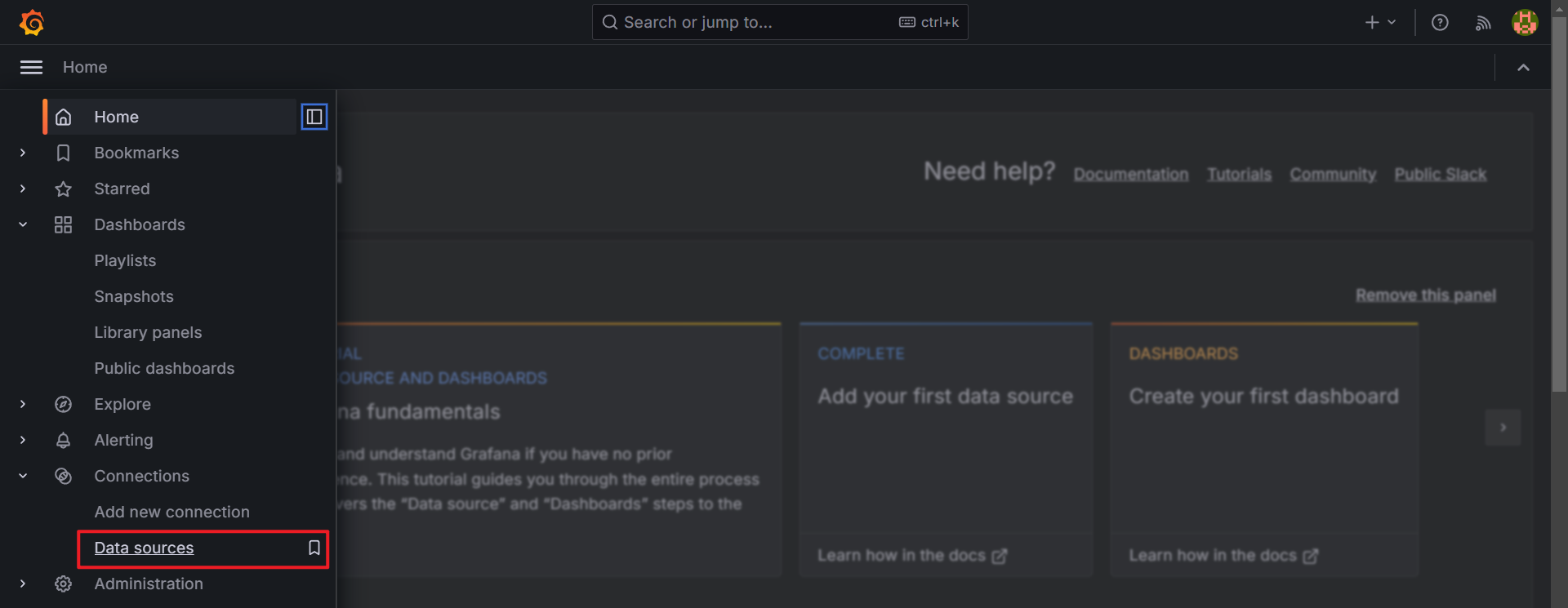The image size is (1568, 608).
Task: Click the page vertical scrollbar
Action: click(x=1559, y=204)
